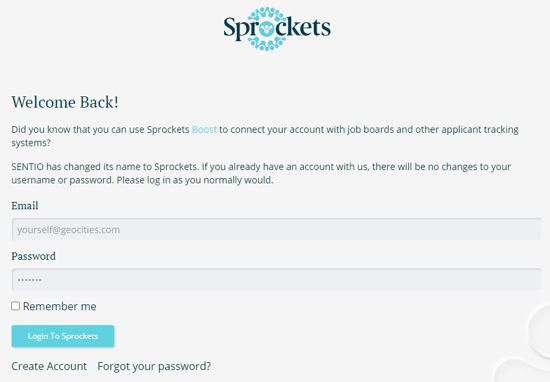Enable the Remember me checkbox

[x=15, y=306]
